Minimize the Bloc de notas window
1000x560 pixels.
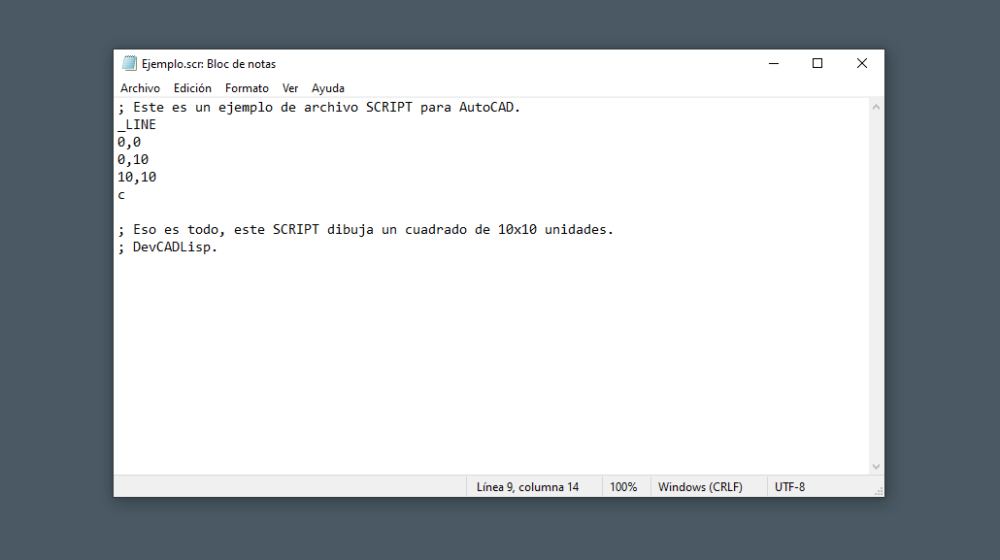point(773,63)
